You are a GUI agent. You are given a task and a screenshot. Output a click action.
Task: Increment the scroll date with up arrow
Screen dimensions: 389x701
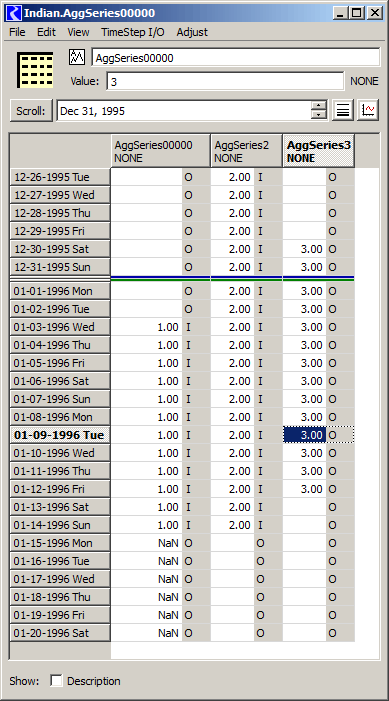point(318,106)
